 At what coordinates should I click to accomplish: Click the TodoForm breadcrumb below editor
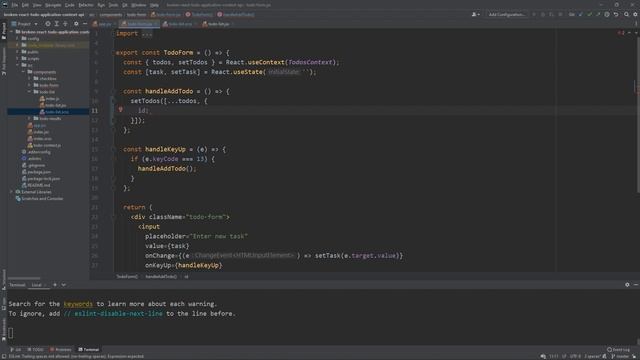tap(127, 277)
